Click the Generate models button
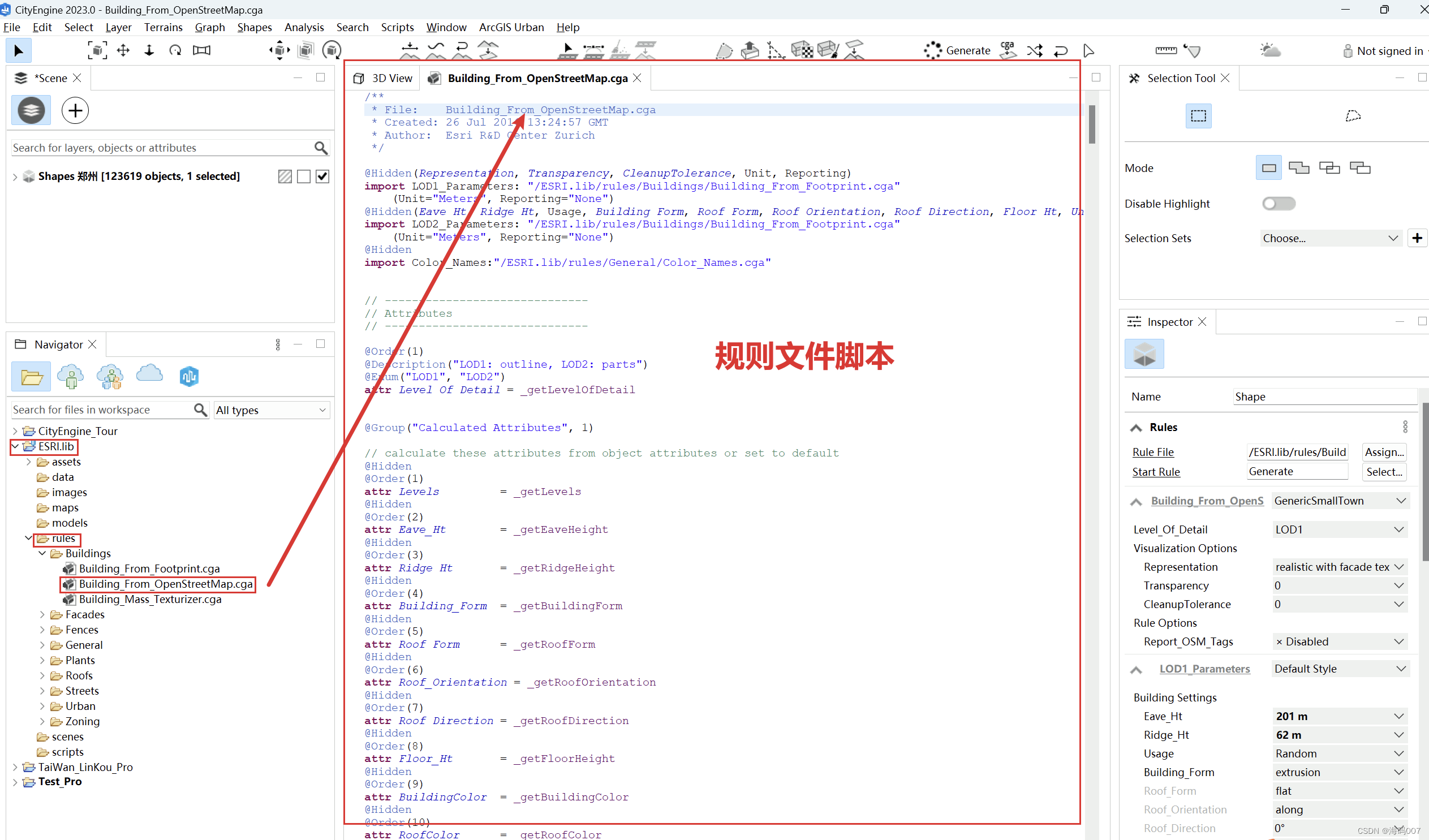Viewport: 1429px width, 840px height. point(957,50)
